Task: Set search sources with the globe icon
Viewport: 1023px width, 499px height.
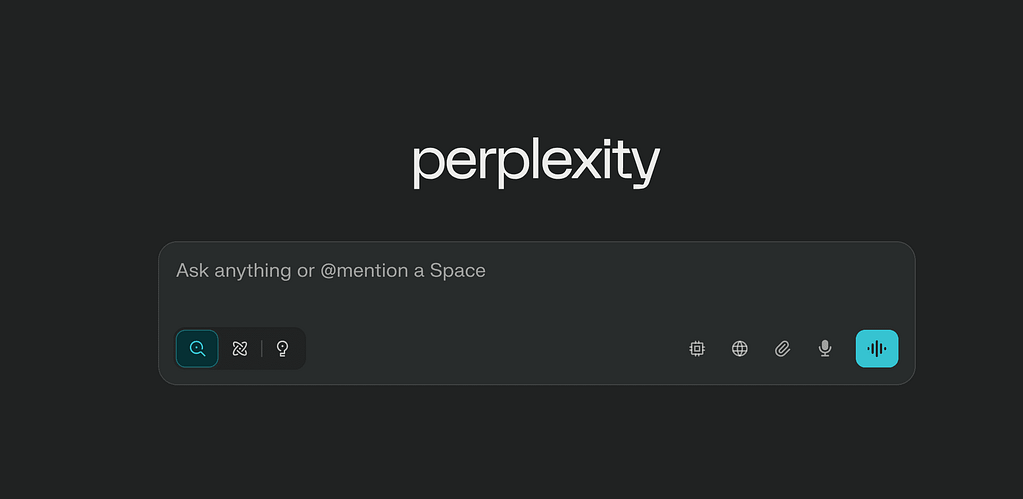Action: pos(740,349)
